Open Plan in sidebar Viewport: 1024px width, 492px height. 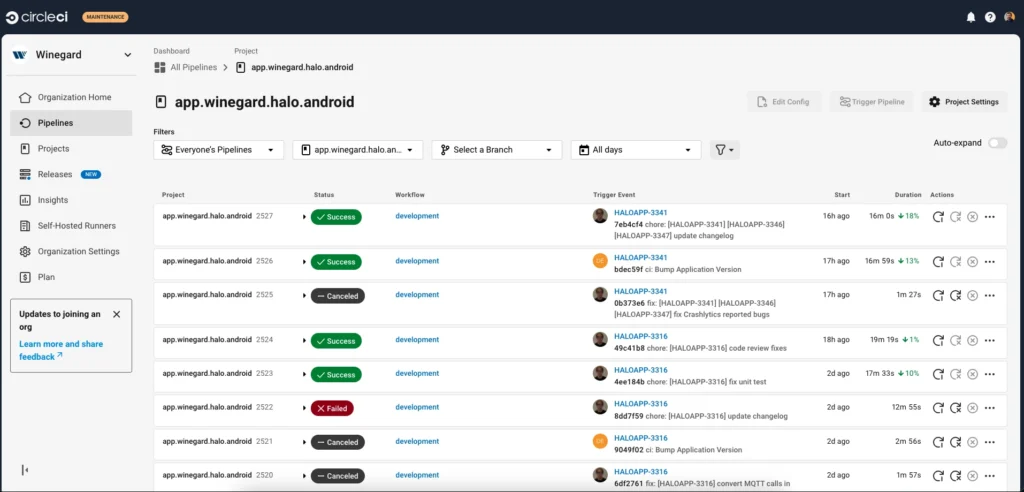[x=71, y=277]
